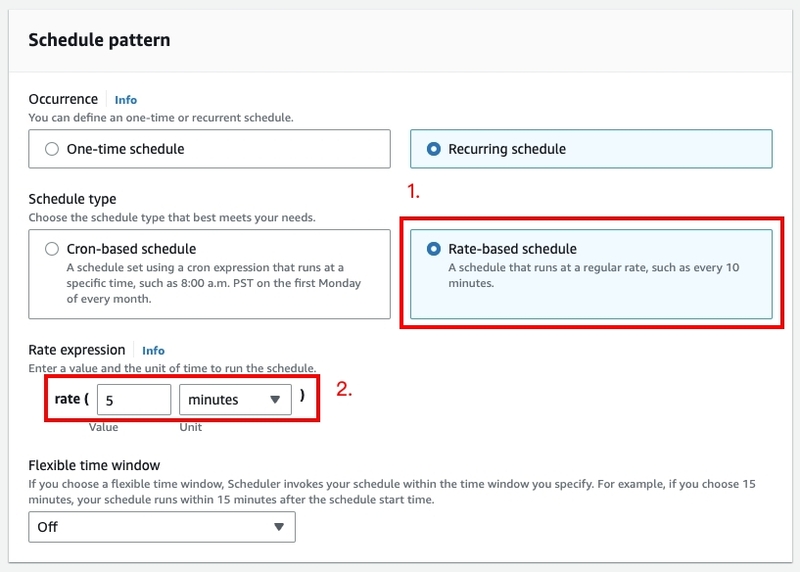Click the Rate-based schedule title text
Screen dimensions: 800x572
pos(512,249)
